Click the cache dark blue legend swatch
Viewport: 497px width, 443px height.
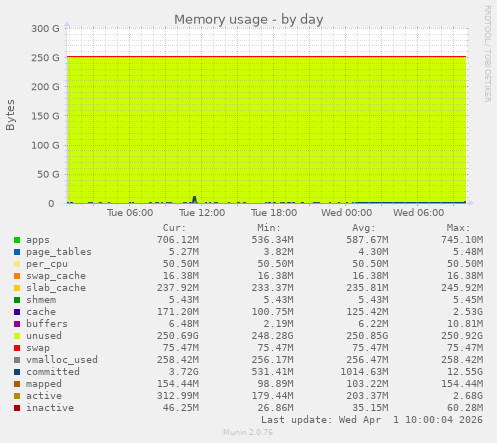(17, 312)
